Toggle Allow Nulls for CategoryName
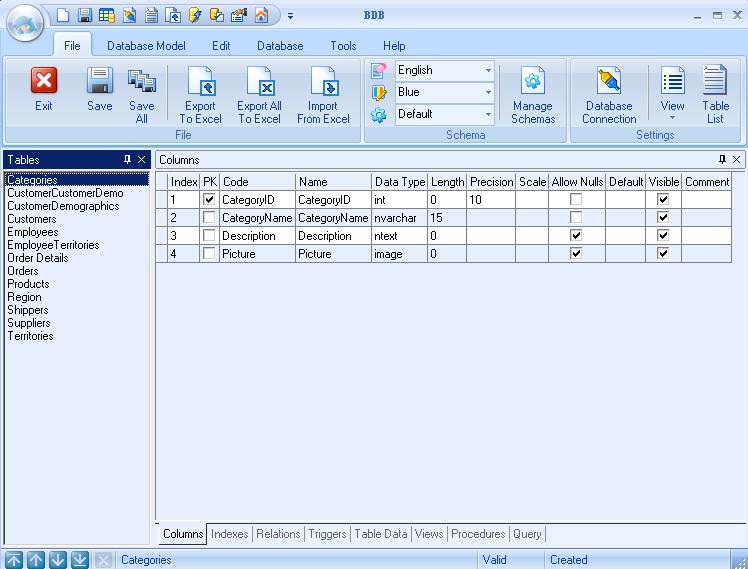 576,217
